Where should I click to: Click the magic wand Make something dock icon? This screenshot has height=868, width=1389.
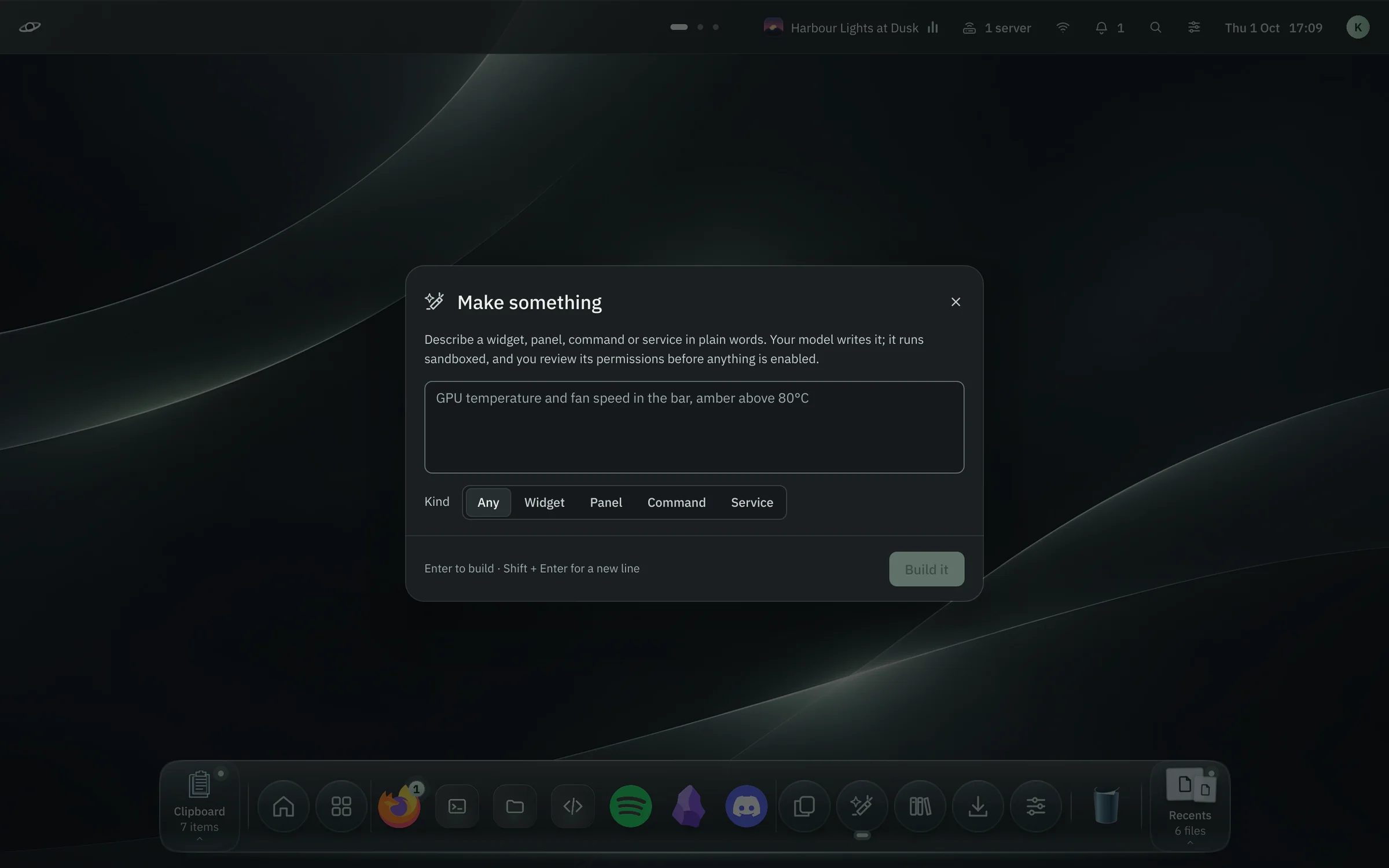point(862,806)
